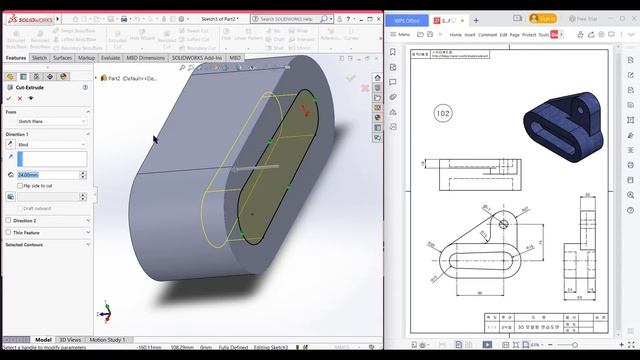Zoom in with WPS plus button
Viewport: 640px width, 360px height.
point(622,345)
